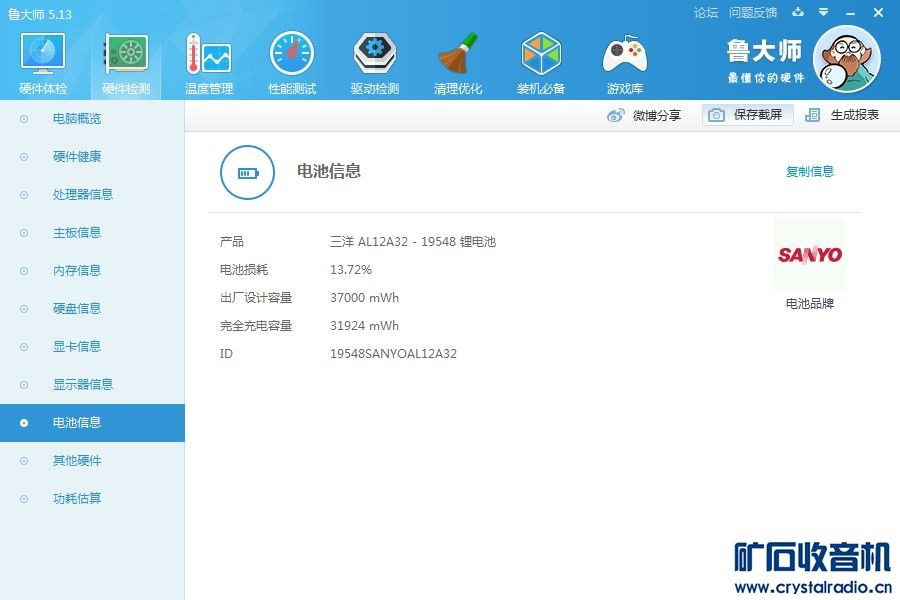The height and width of the screenshot is (600, 900).
Task: Click the 完全充电容量 field label
Action: [255, 326]
